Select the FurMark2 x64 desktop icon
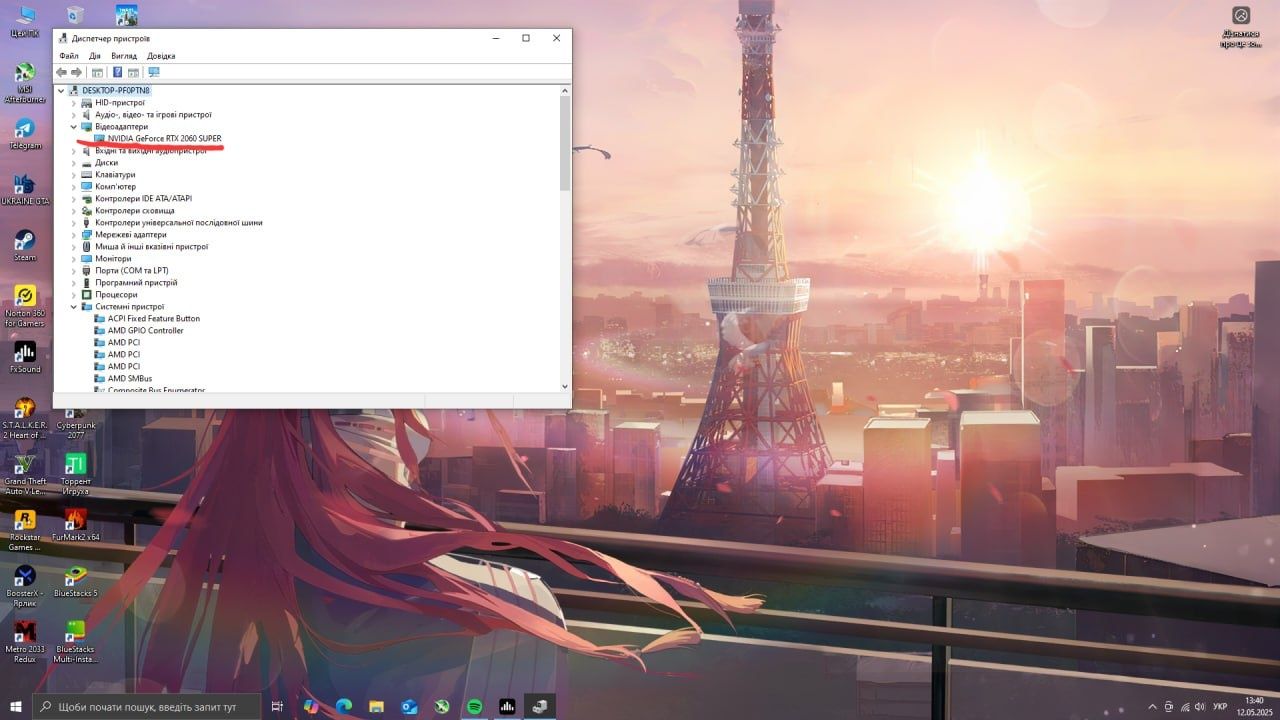Screen dimensions: 1280x720 coord(76,525)
